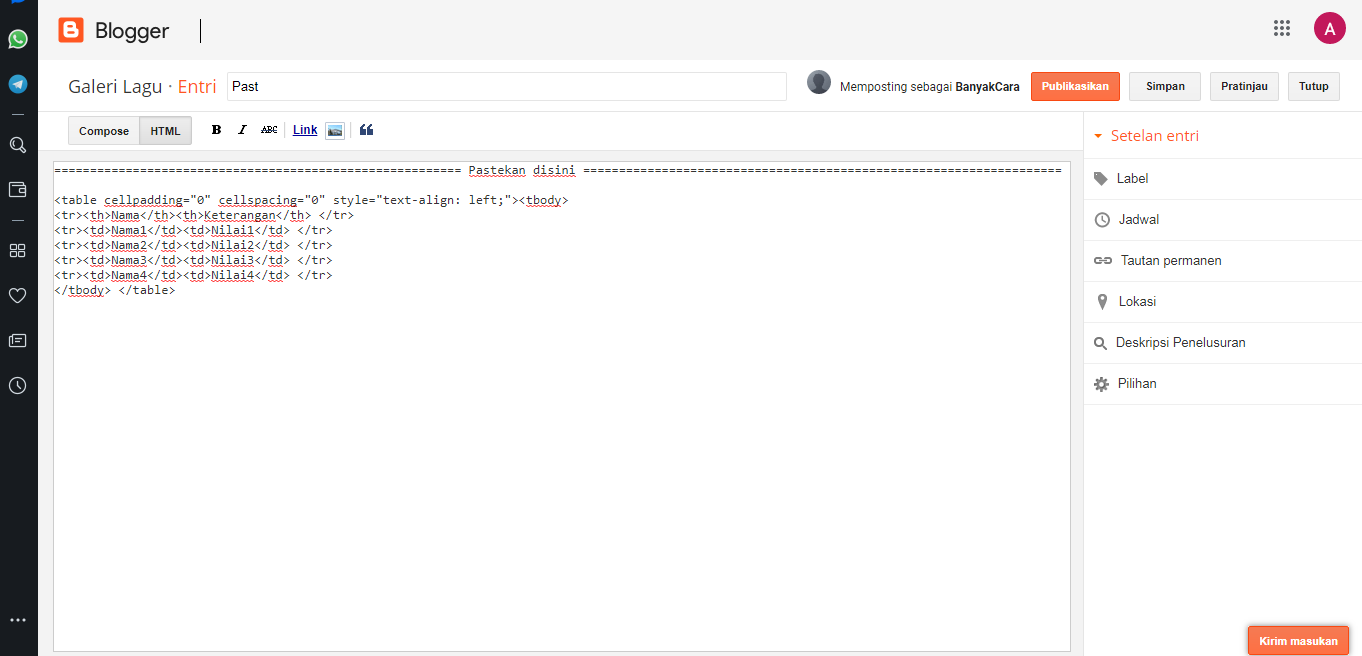Click the orange Blogger logo
This screenshot has height=656, width=1362.
71,30
